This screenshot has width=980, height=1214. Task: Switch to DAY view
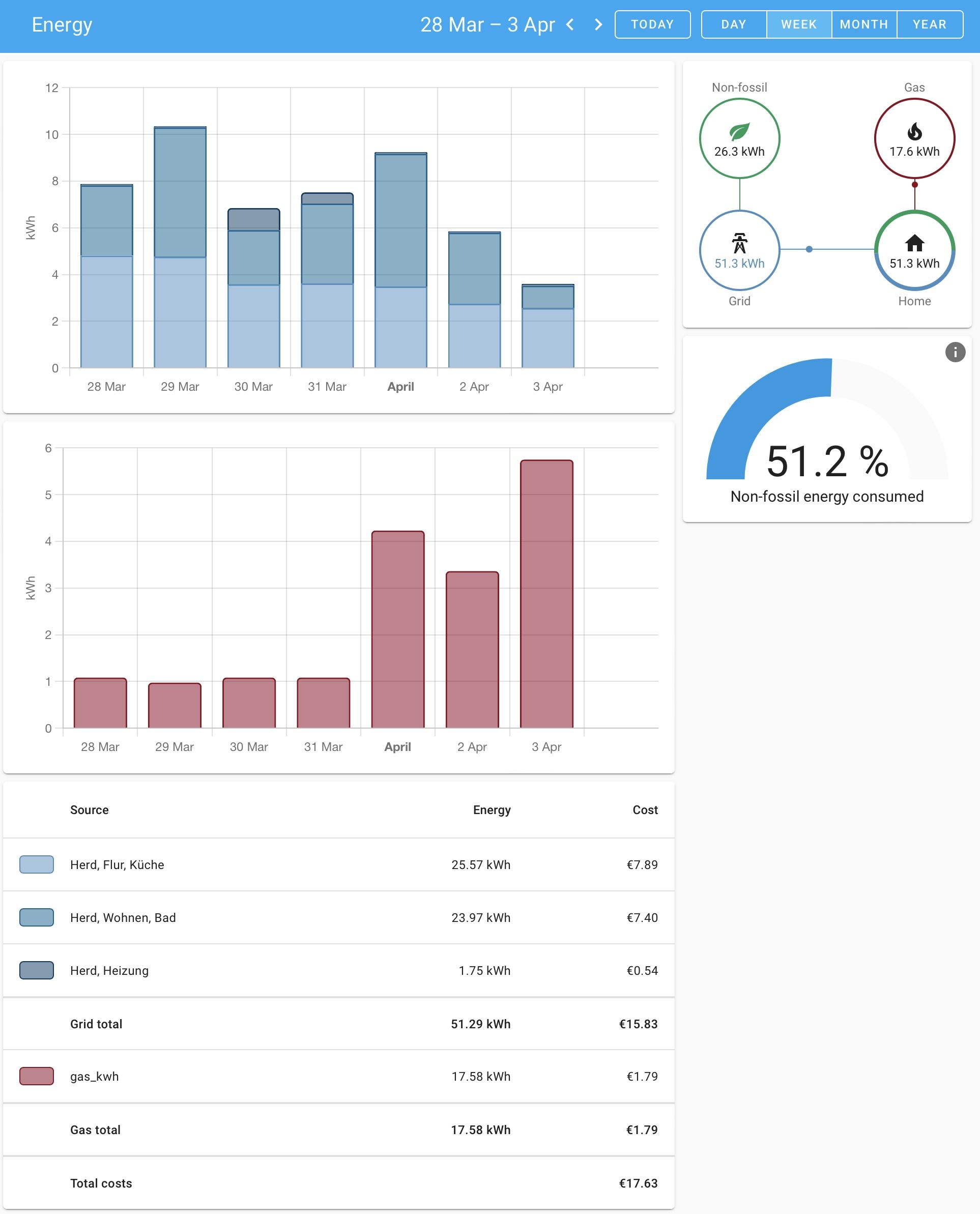(733, 24)
